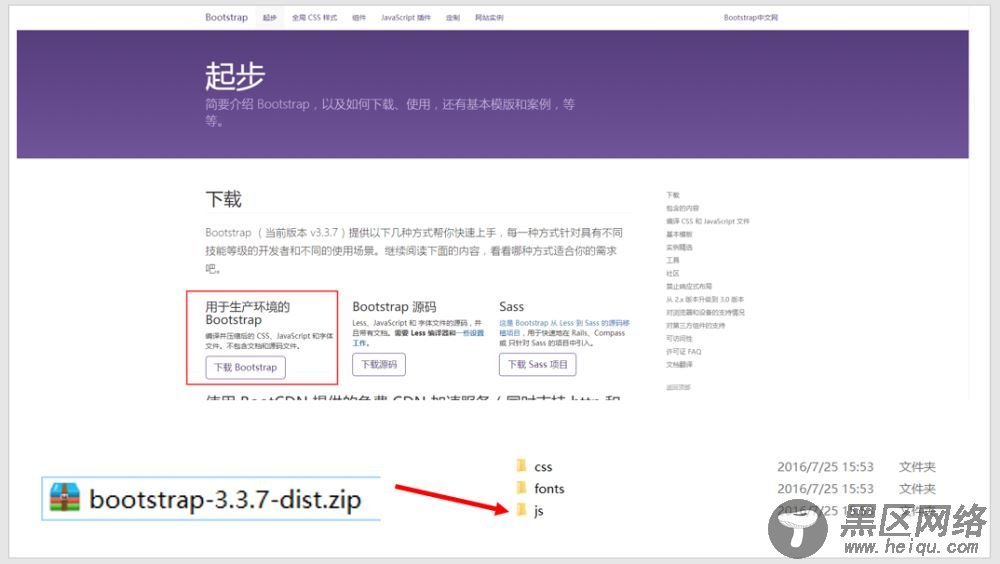1000x564 pixels.
Task: Select the bootstrap-3.3.7-dist.zip file name
Action: [225, 499]
